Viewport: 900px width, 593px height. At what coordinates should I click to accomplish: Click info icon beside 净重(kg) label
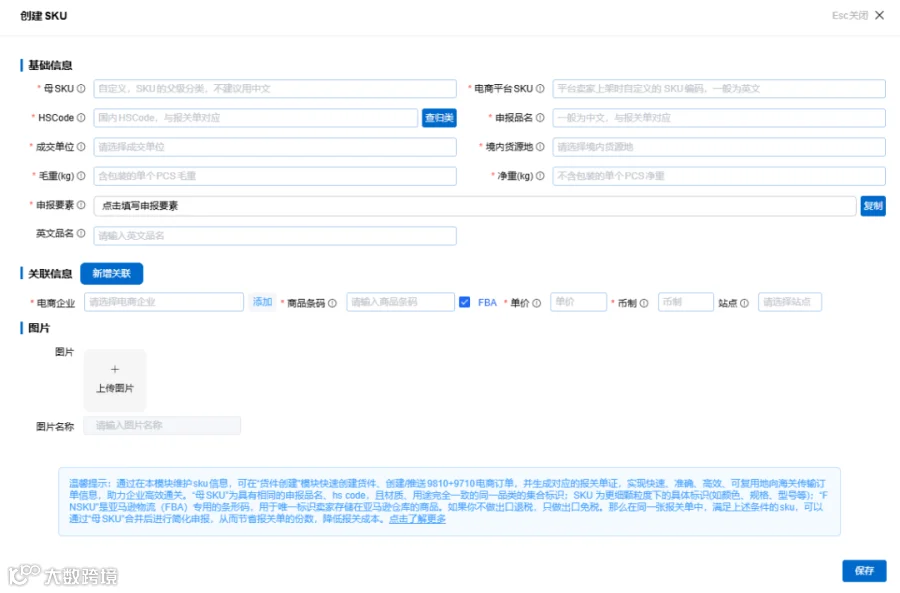click(540, 176)
